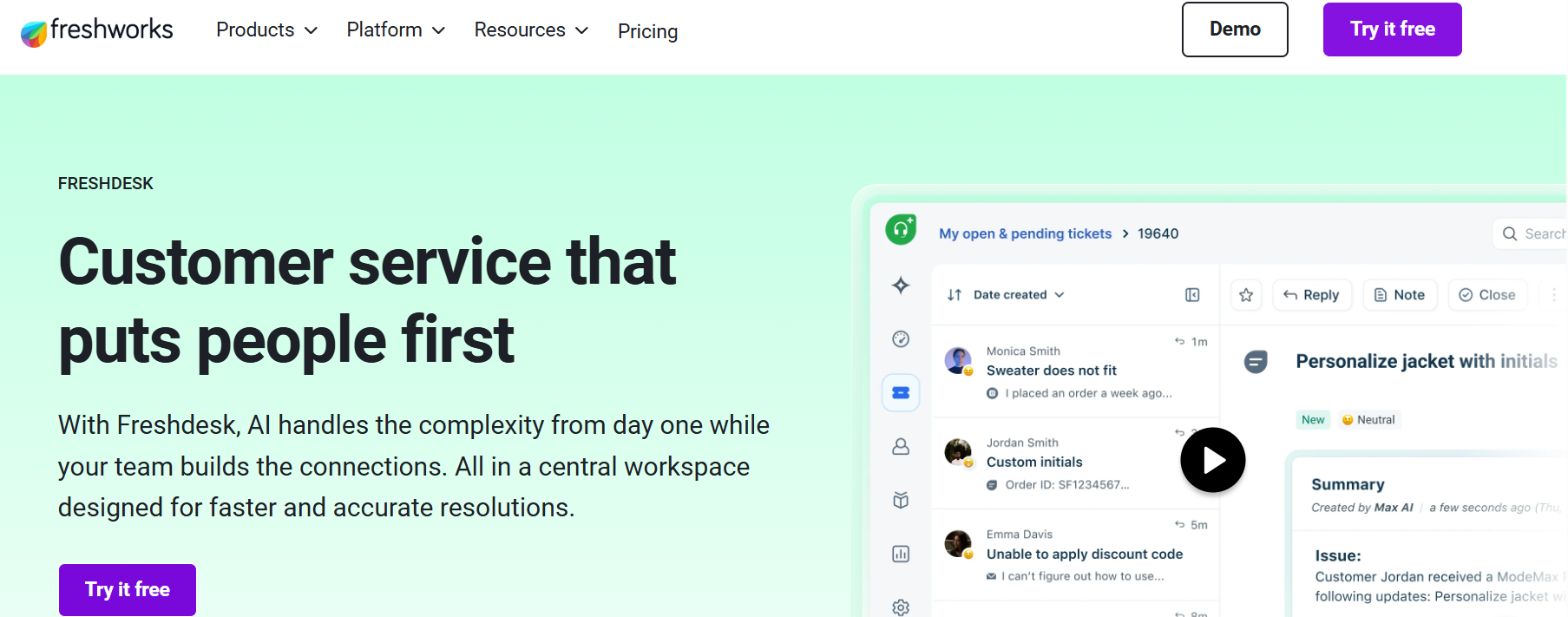Click My open & pending tickets breadcrumb
1568x617 pixels.
point(1025,233)
